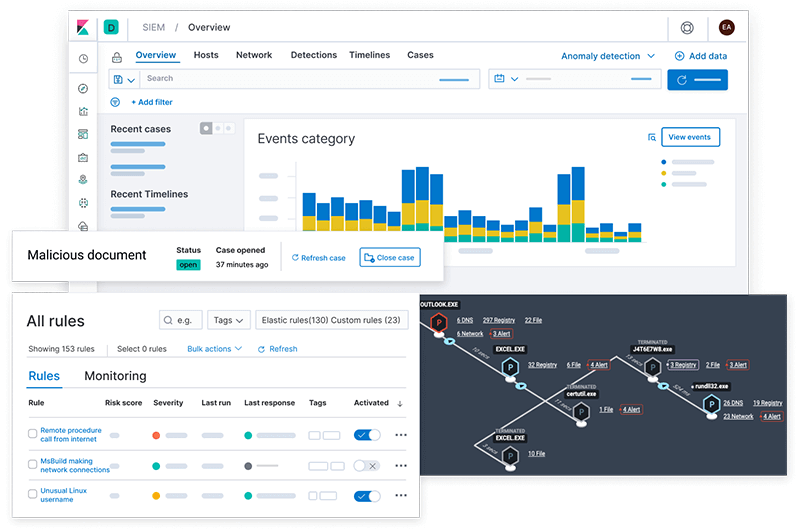Click the EA user avatar
Screen dimensions: 800x532
[727, 28]
